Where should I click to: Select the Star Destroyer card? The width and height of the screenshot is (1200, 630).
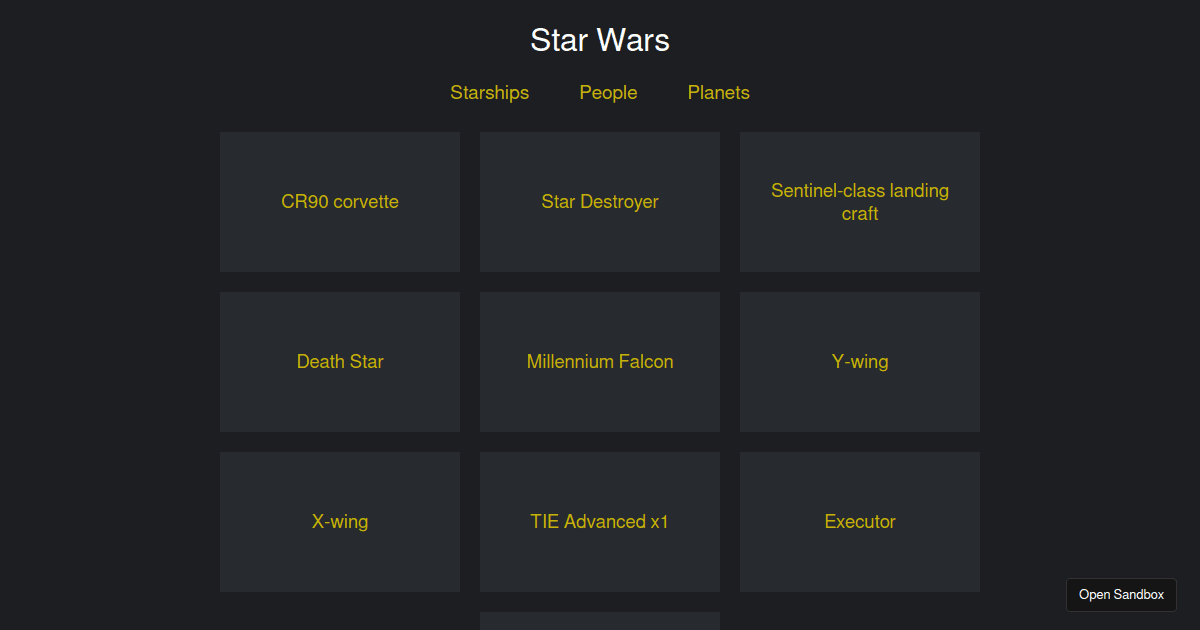pyautogui.click(x=599, y=202)
